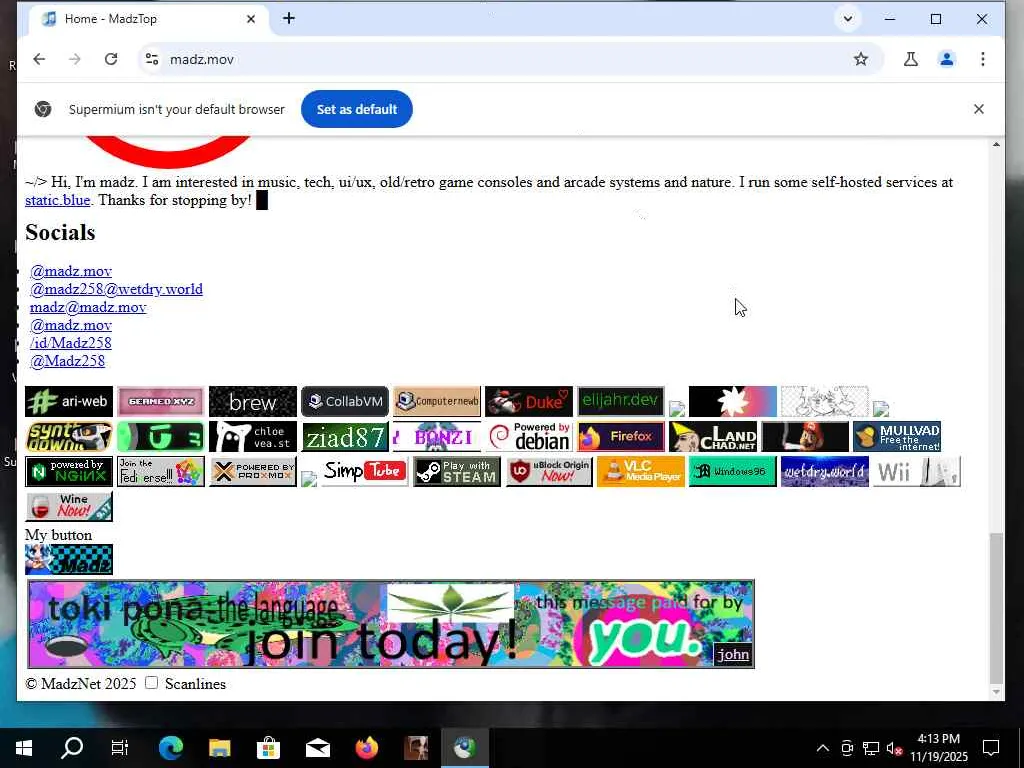Close the Home - MadzTop tab
The height and width of the screenshot is (768, 1024).
(x=251, y=19)
